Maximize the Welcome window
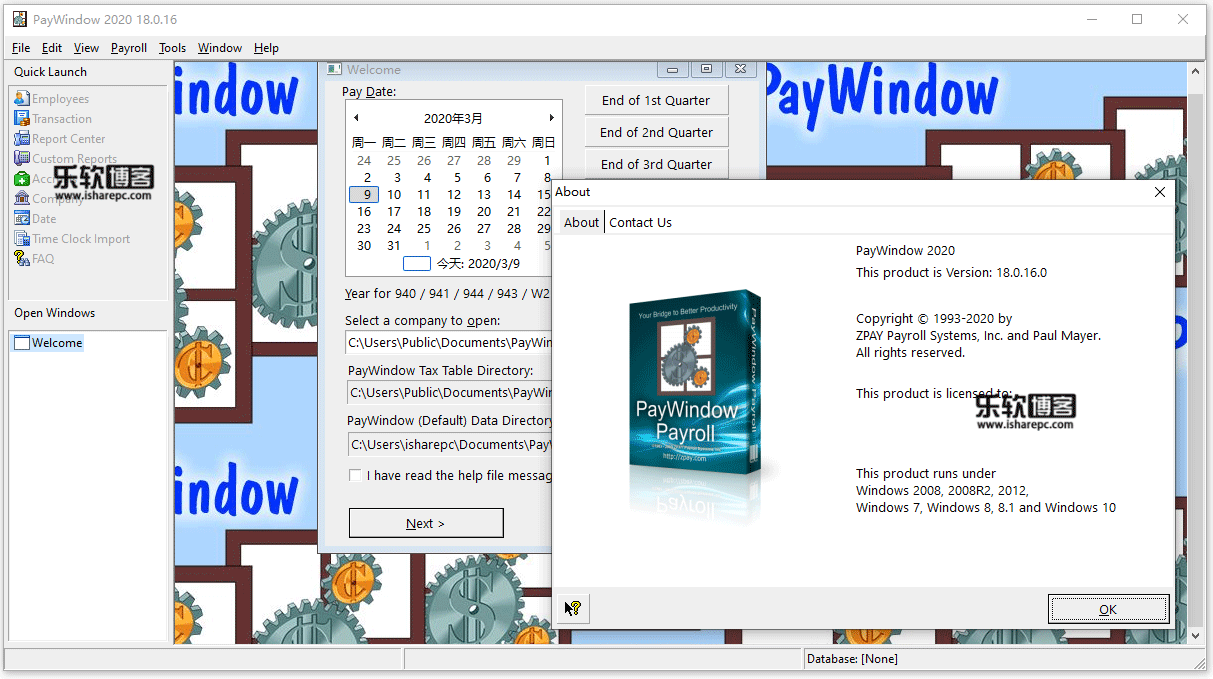Viewport: 1213px width, 679px height. coord(706,69)
